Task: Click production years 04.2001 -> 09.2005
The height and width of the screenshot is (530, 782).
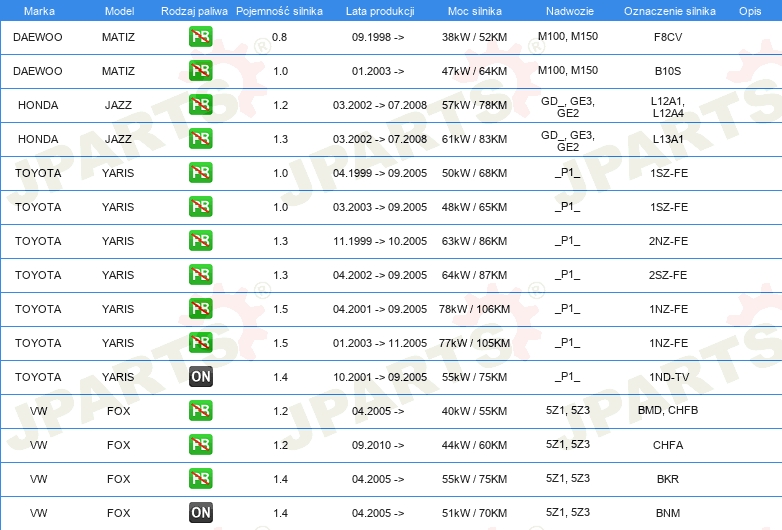Action: pos(380,309)
